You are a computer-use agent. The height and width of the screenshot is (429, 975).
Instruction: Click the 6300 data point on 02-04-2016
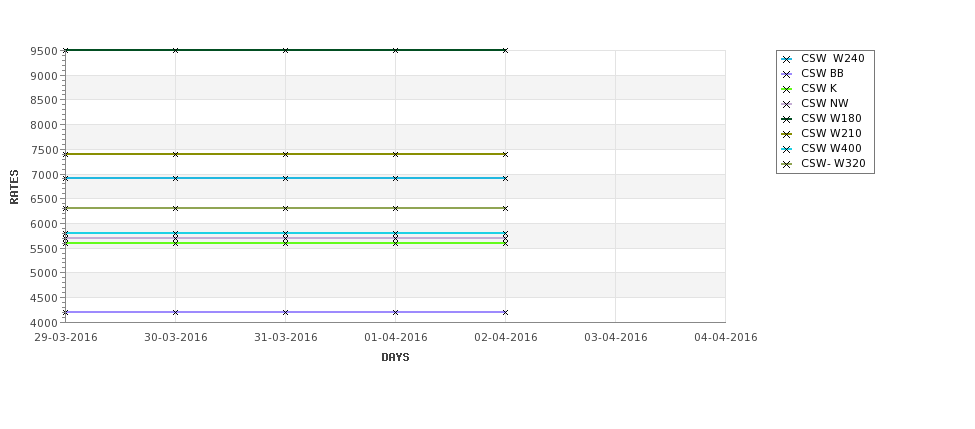pos(506,208)
